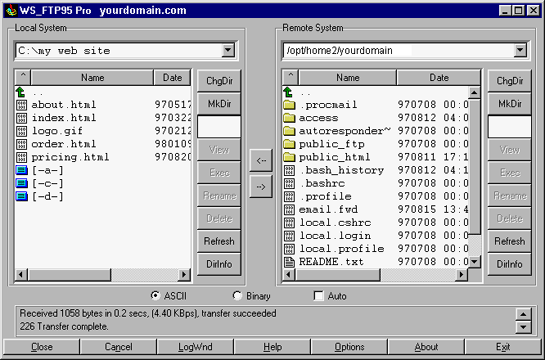545x360 pixels.
Task: Sort local files by Date column
Action: click(x=172, y=77)
